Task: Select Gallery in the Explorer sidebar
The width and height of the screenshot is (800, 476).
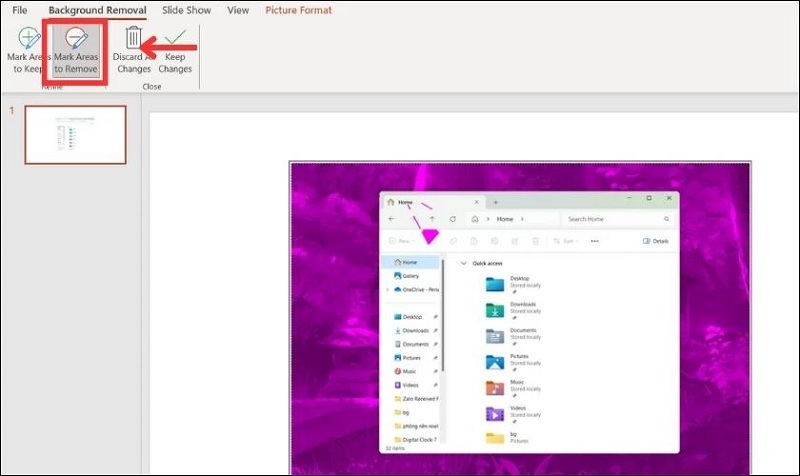Action: click(x=410, y=275)
